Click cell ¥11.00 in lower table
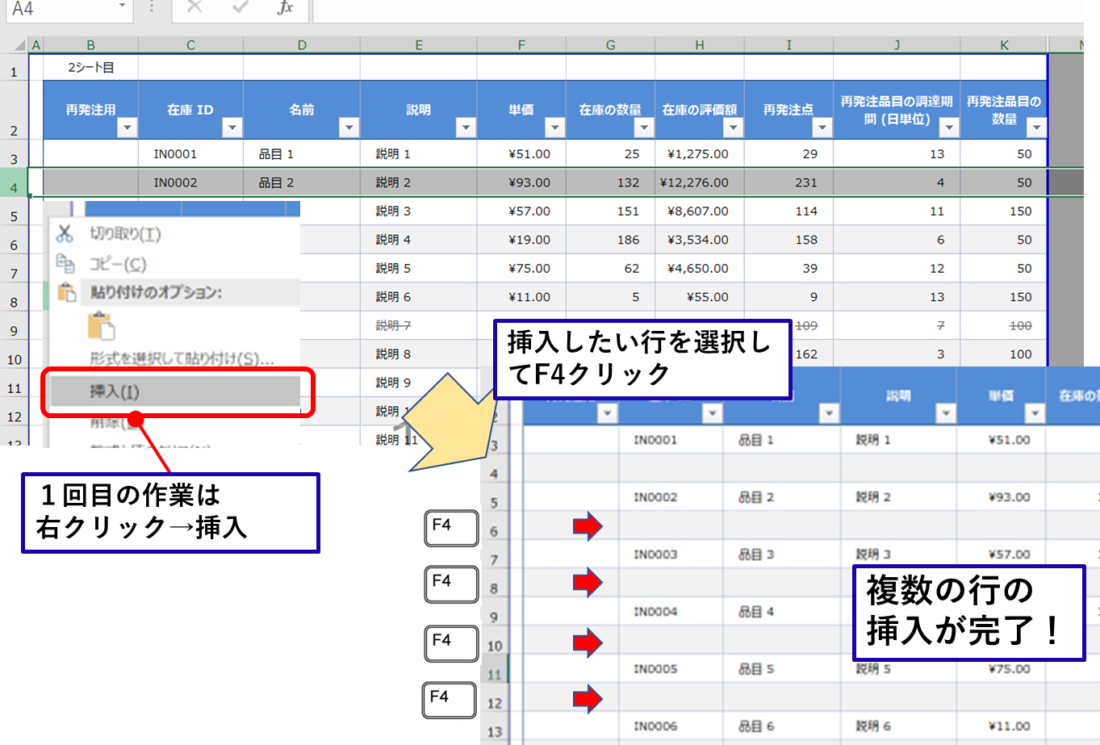 1001,727
